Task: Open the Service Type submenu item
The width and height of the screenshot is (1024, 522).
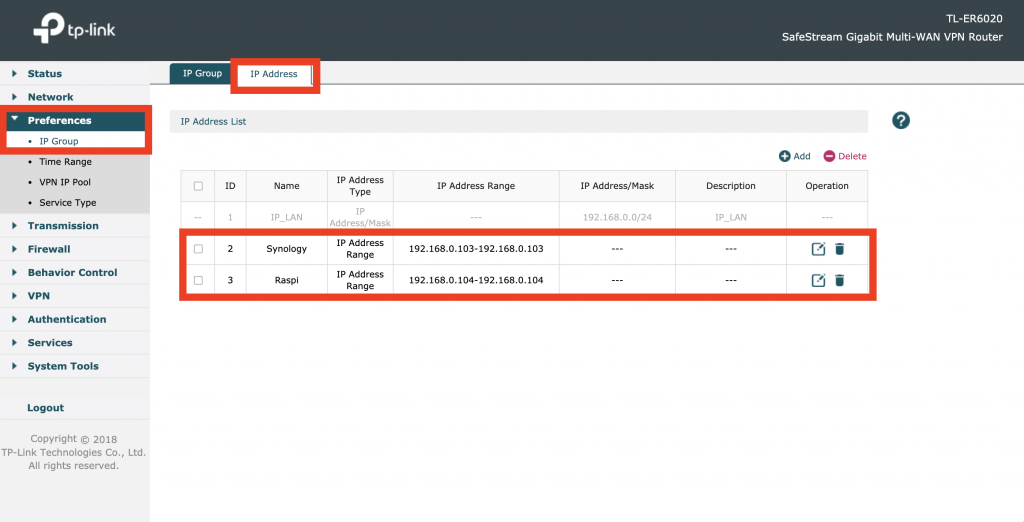Action: (67, 203)
